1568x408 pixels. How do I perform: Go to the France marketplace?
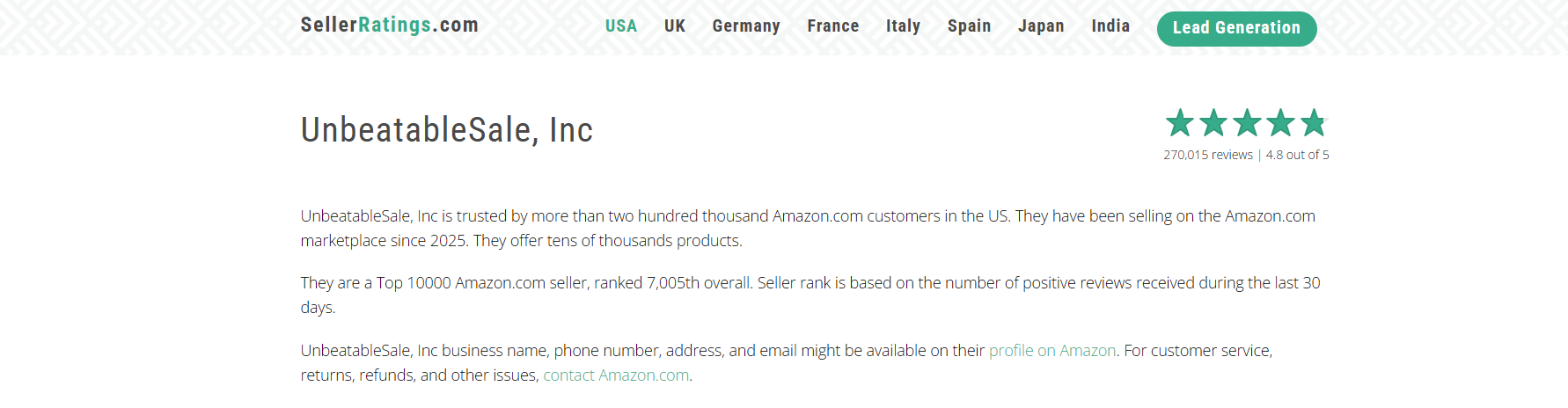[832, 26]
